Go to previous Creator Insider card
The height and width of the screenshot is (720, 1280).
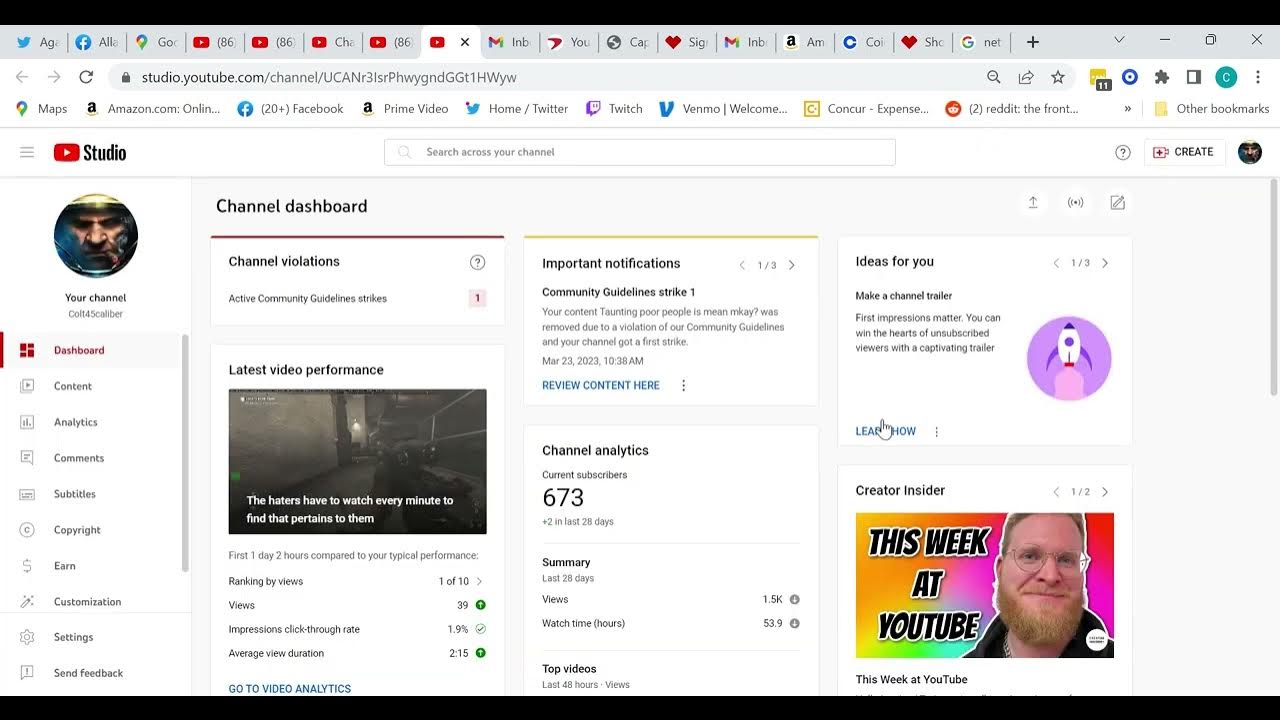1056,492
